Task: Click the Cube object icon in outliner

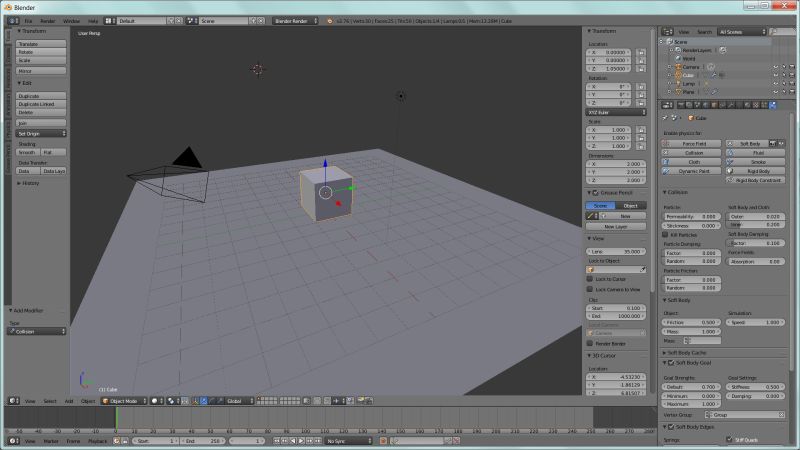Action: click(x=678, y=75)
